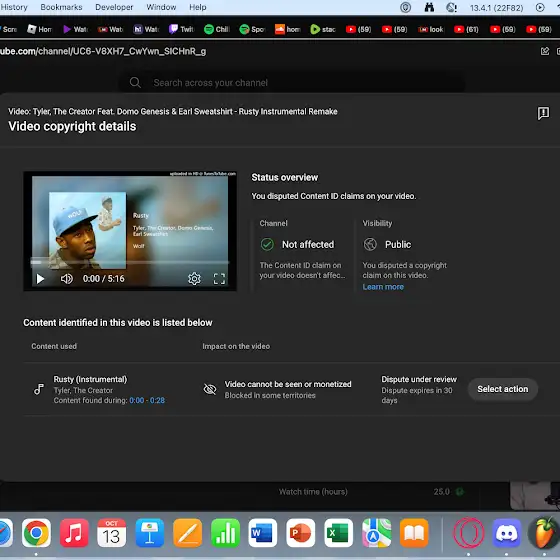Launch Excel from the Dock
The height and width of the screenshot is (560, 560).
339,533
